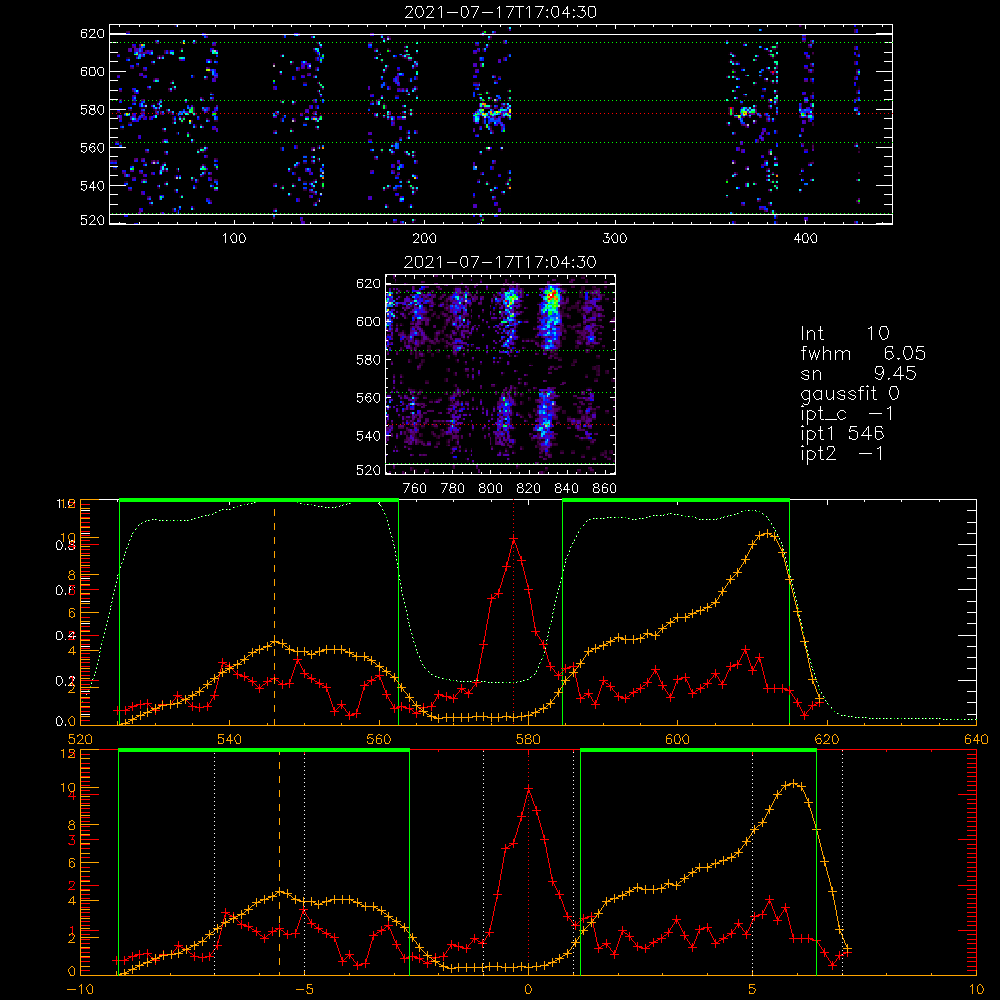The height and width of the screenshot is (1000, 1000).
Task: Click x-axis label 0 on the bottom plot
Action: [x=528, y=990]
